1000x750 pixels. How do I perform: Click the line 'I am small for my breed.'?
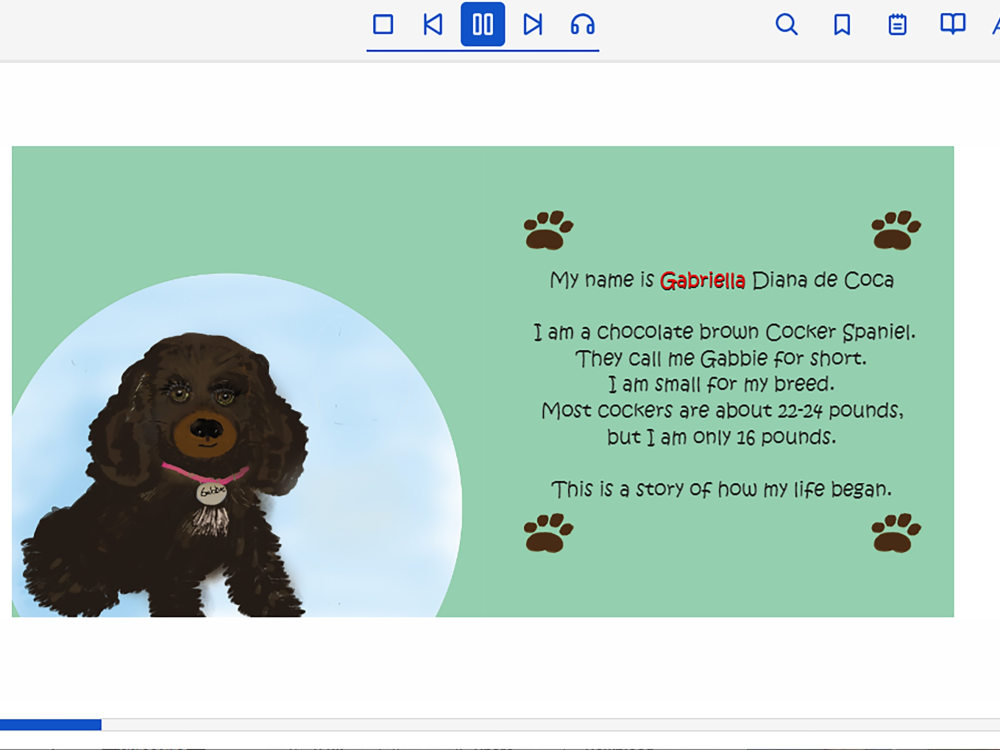point(721,385)
